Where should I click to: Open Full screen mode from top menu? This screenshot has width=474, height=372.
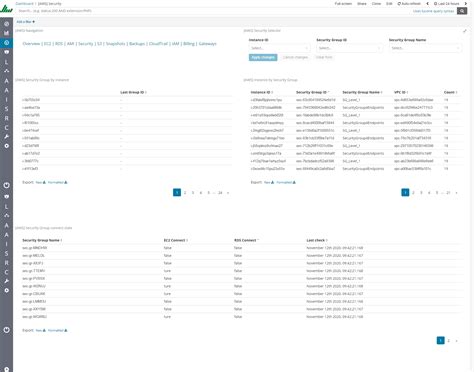(x=343, y=4)
